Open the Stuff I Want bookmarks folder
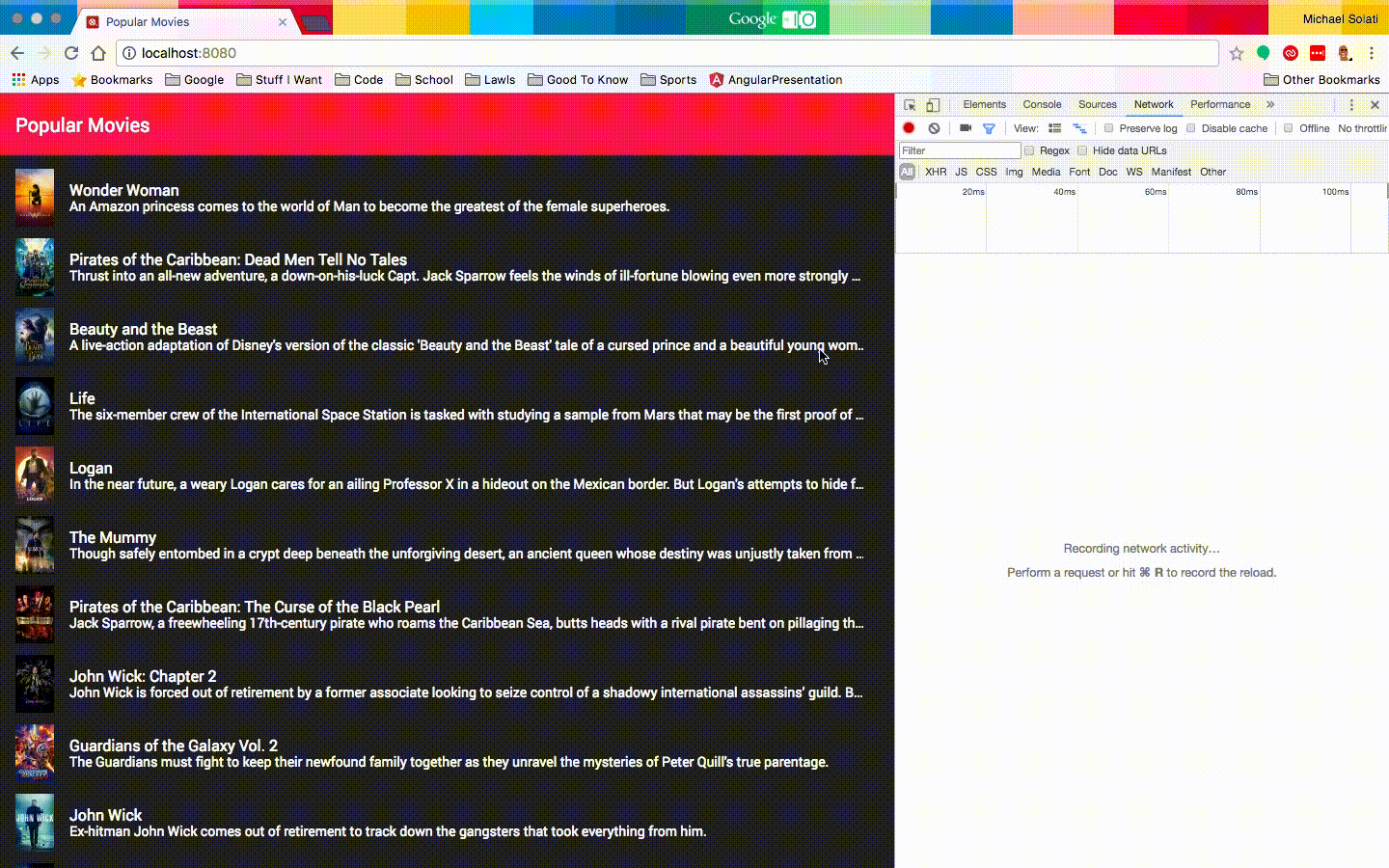Image resolution: width=1389 pixels, height=868 pixels. coord(280,80)
